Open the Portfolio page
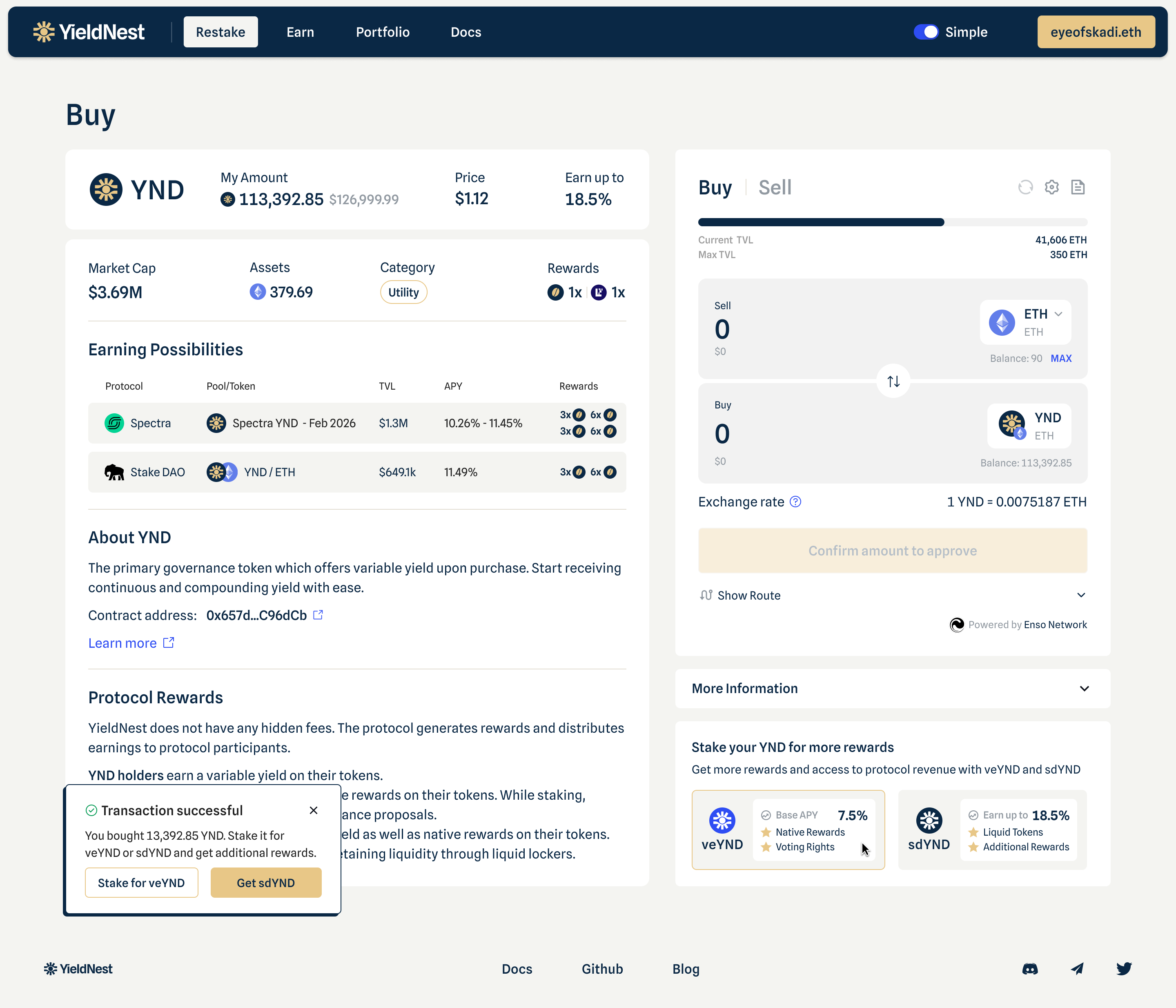 (x=383, y=32)
